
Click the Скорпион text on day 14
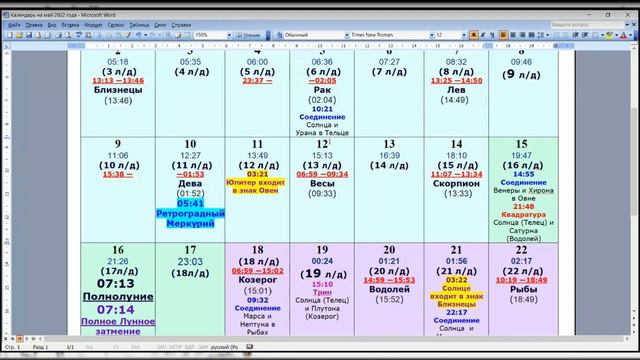(x=456, y=184)
